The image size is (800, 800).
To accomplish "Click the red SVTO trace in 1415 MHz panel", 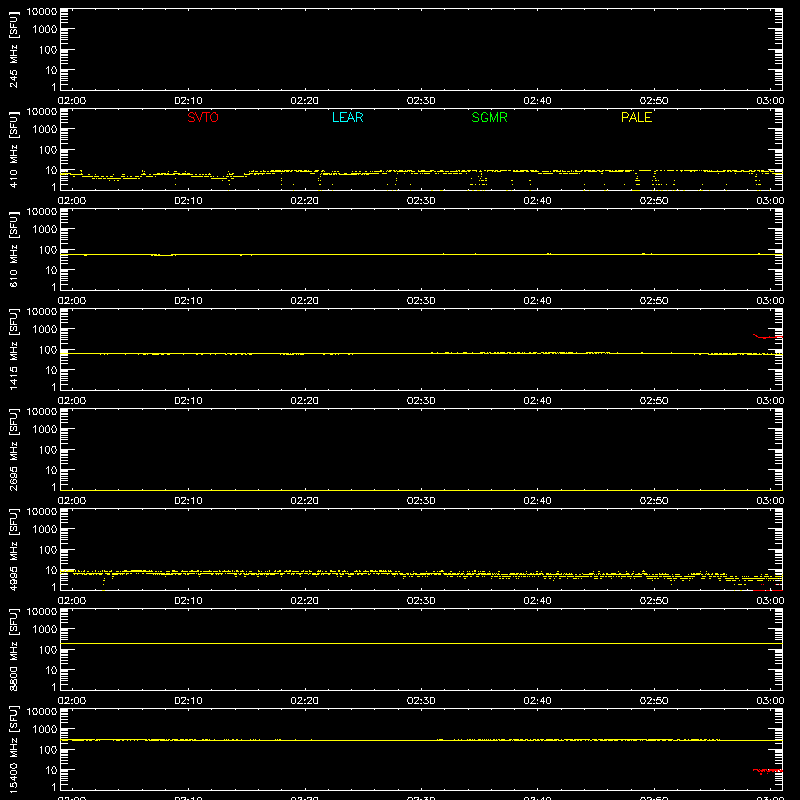I will pos(768,337).
